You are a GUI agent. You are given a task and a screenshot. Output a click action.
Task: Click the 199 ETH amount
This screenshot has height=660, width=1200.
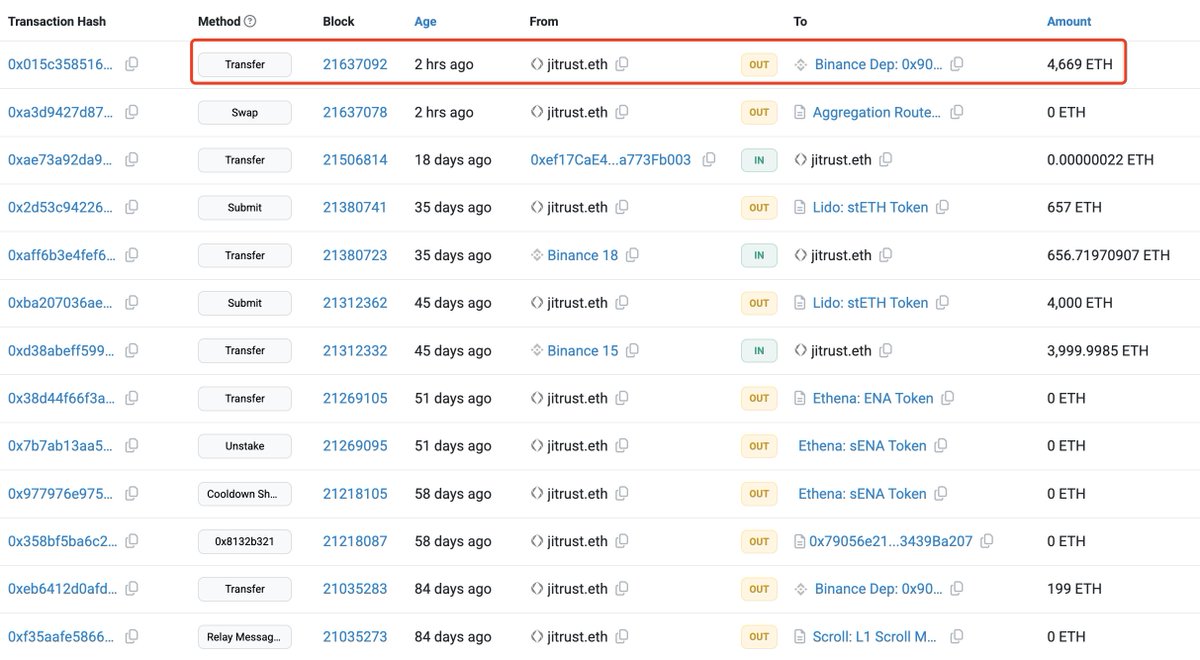coord(1074,589)
